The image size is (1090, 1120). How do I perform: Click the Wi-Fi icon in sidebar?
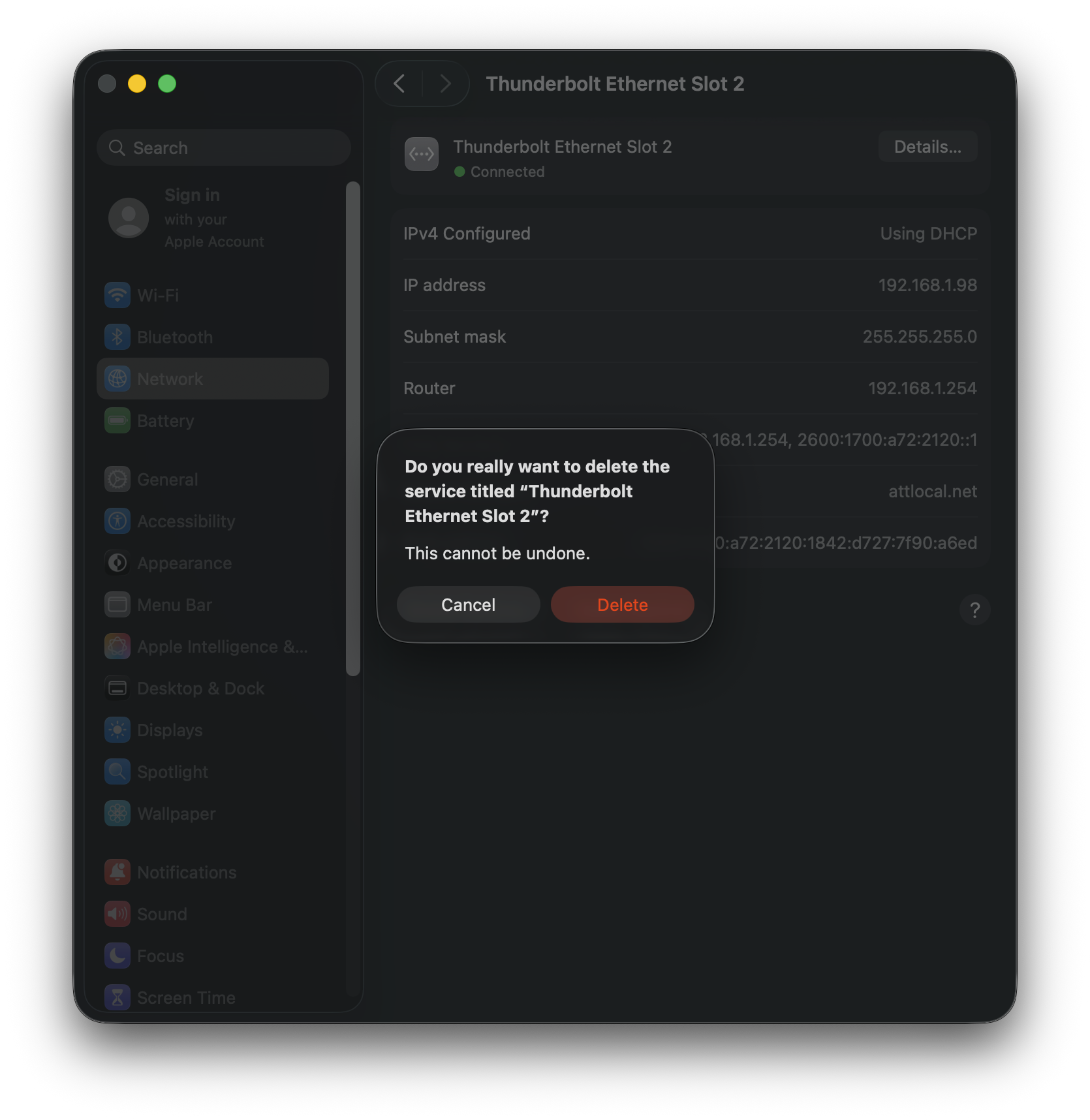pyautogui.click(x=117, y=295)
